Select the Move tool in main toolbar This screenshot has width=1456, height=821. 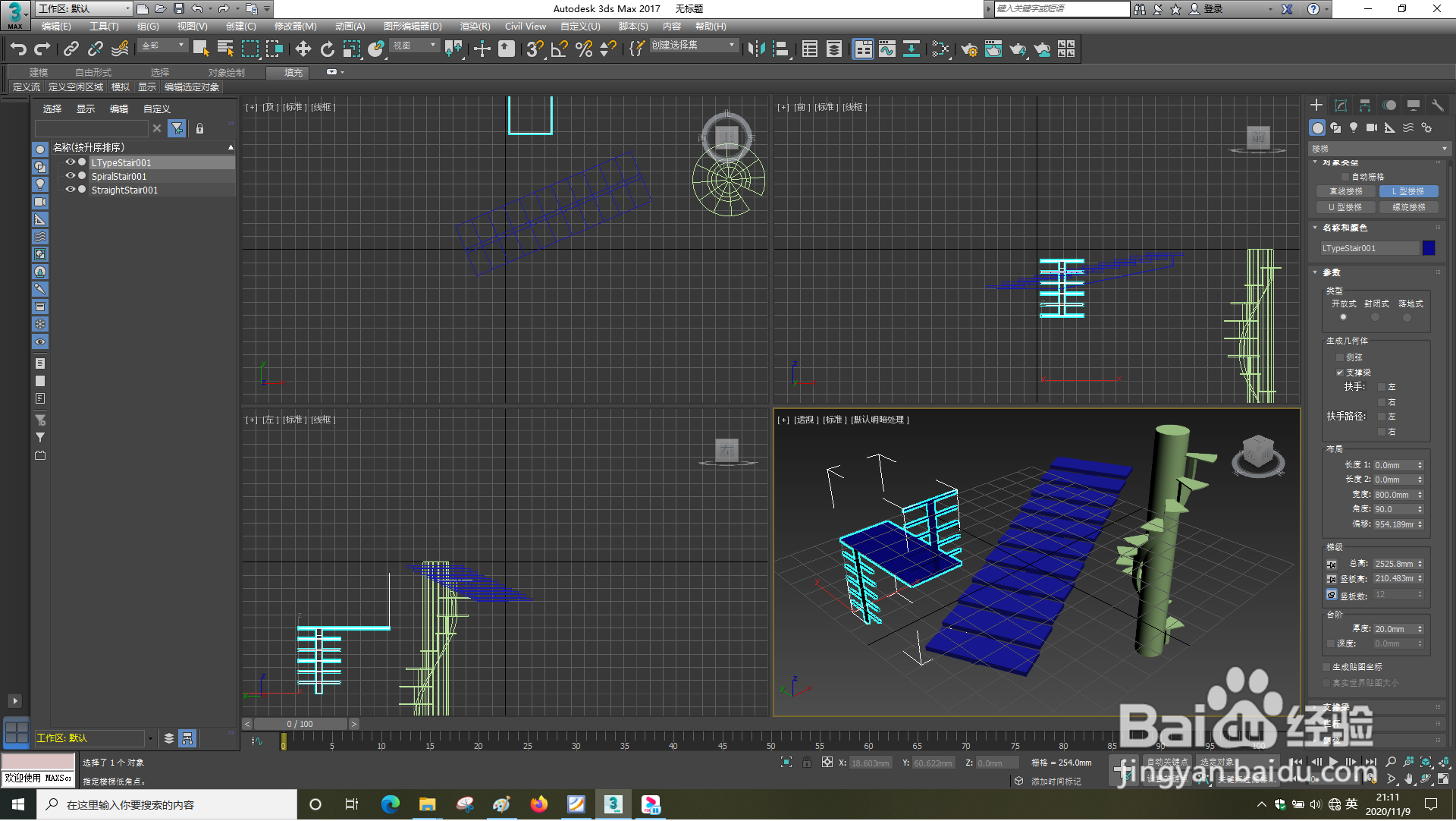(303, 49)
